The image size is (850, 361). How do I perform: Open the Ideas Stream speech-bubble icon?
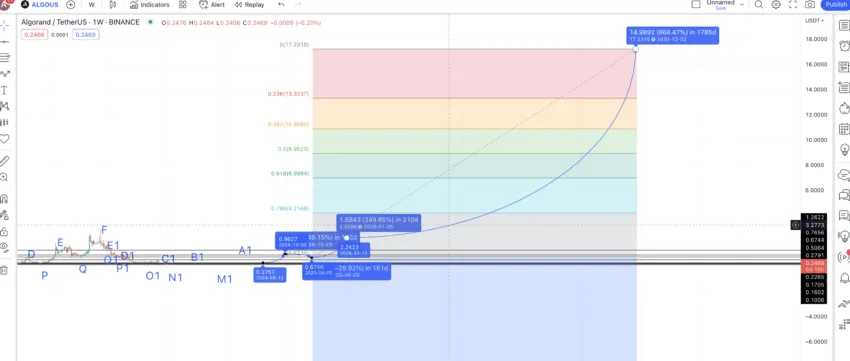point(844,216)
